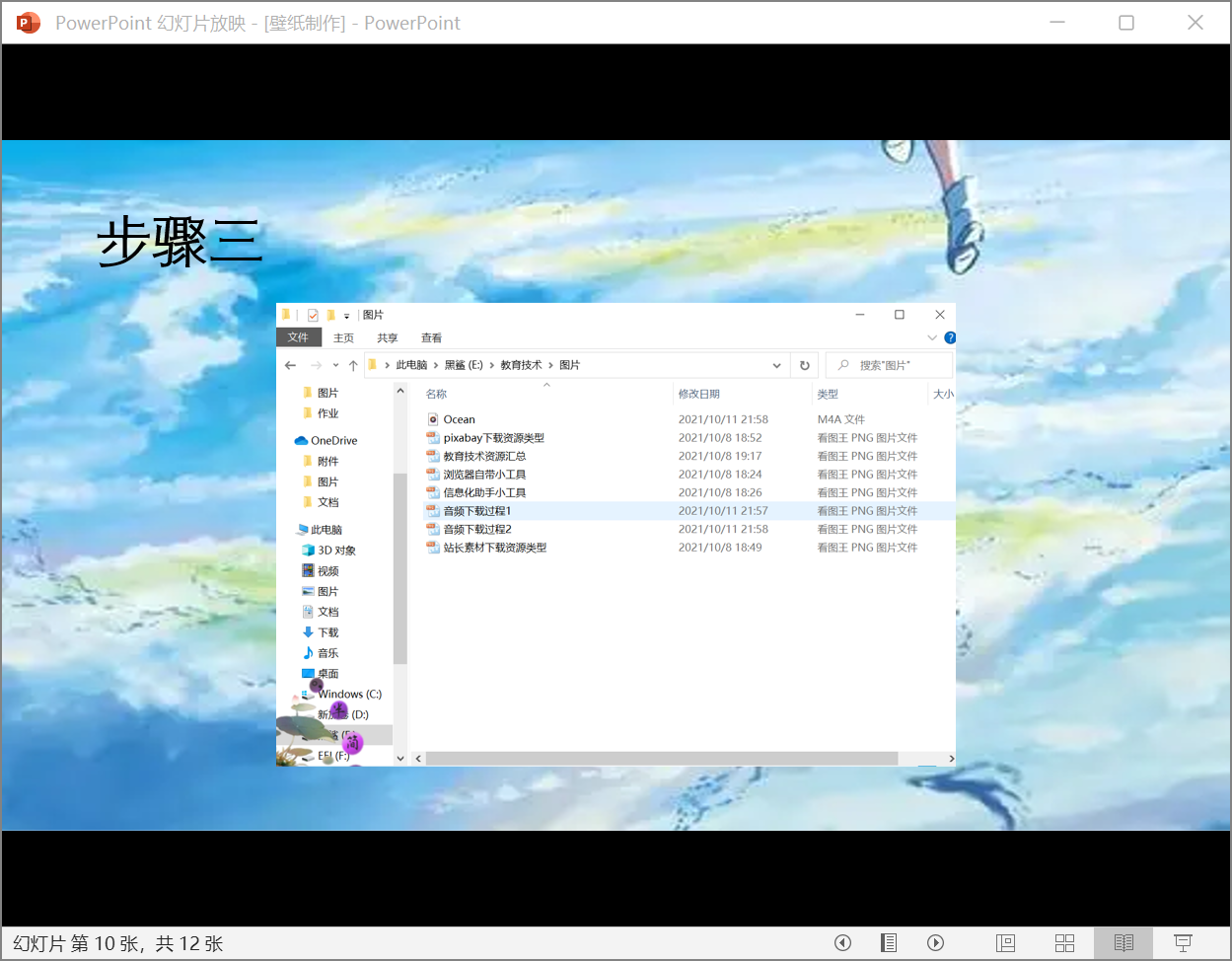Select the 作业 folder in the Explorer sidebar
The image size is (1232, 961).
click(x=321, y=413)
